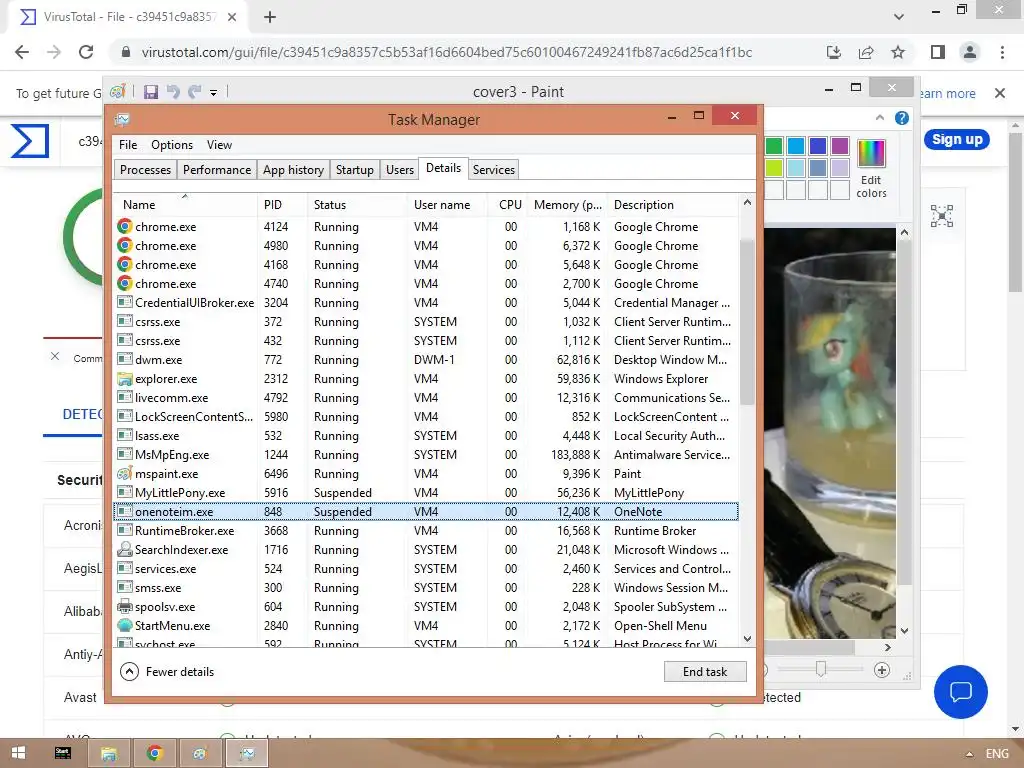The height and width of the screenshot is (768, 1024).
Task: Click the Paint undo arrow icon
Action: click(173, 92)
